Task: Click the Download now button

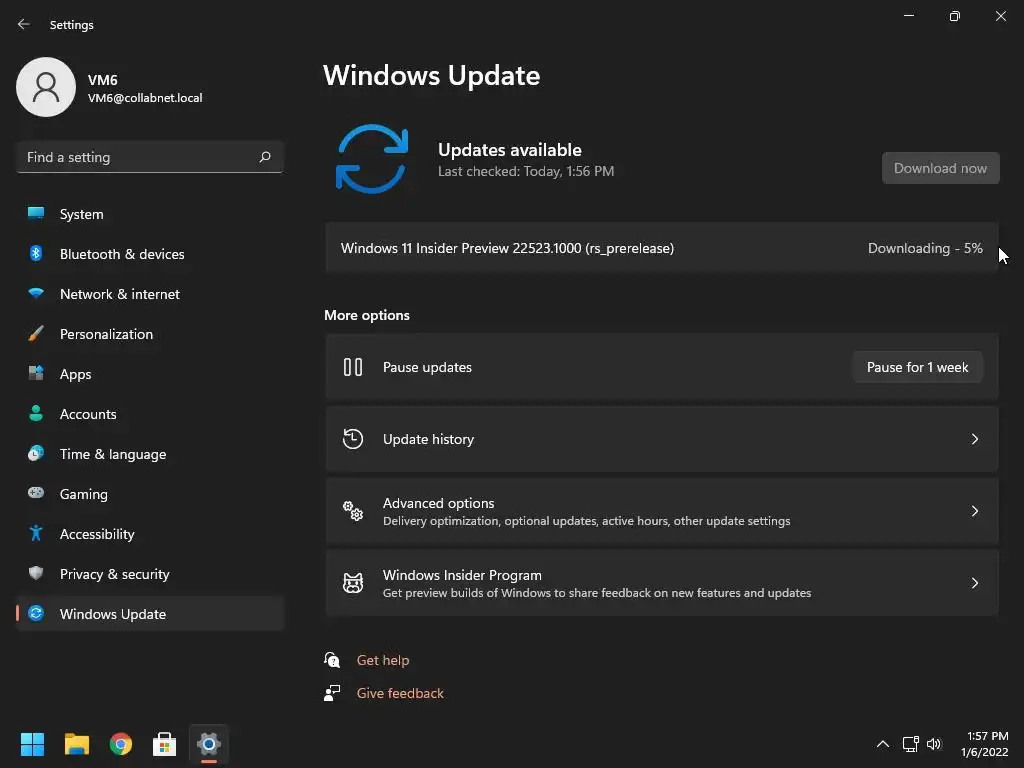Action: [940, 168]
